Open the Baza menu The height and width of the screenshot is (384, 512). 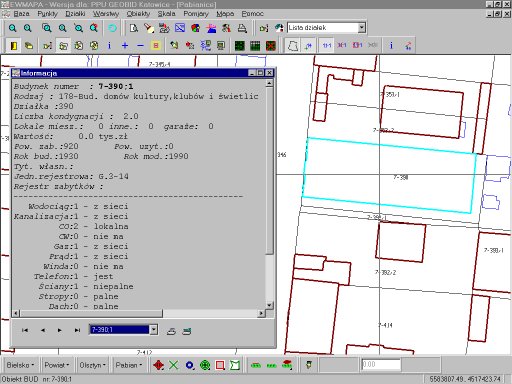click(21, 14)
